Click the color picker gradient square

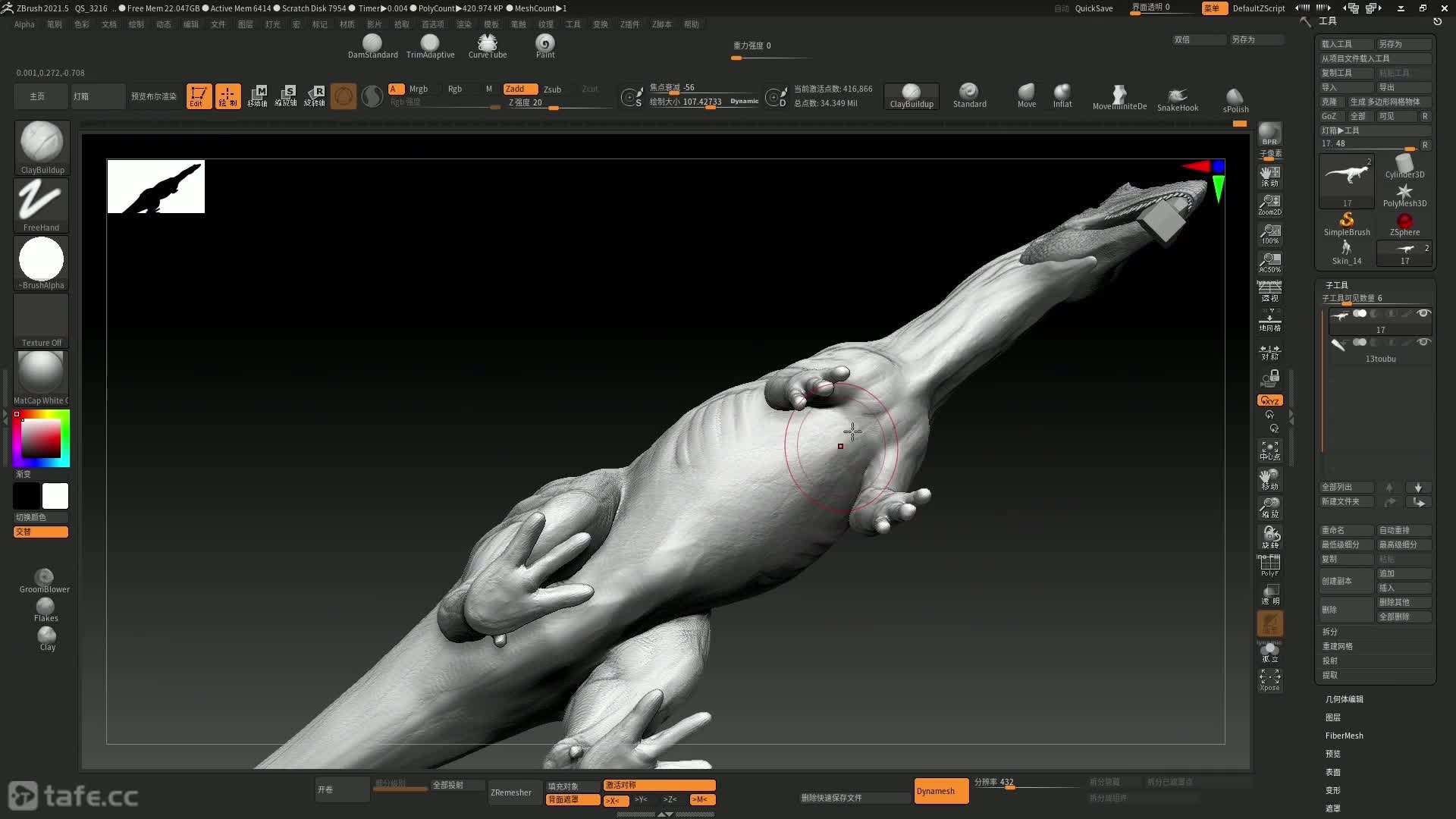[x=41, y=438]
